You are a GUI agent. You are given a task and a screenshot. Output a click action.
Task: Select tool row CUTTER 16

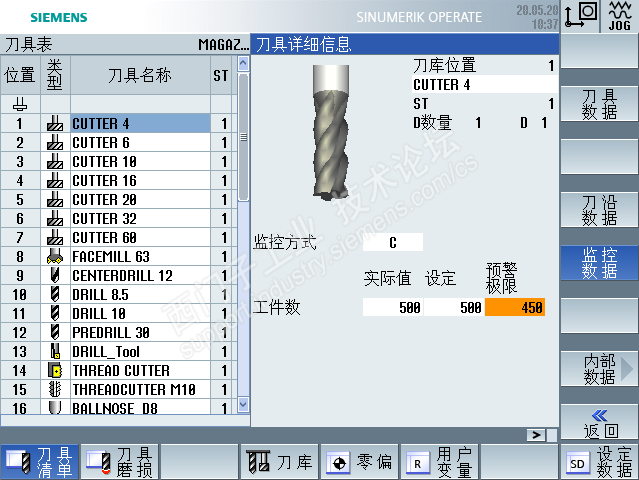point(141,181)
